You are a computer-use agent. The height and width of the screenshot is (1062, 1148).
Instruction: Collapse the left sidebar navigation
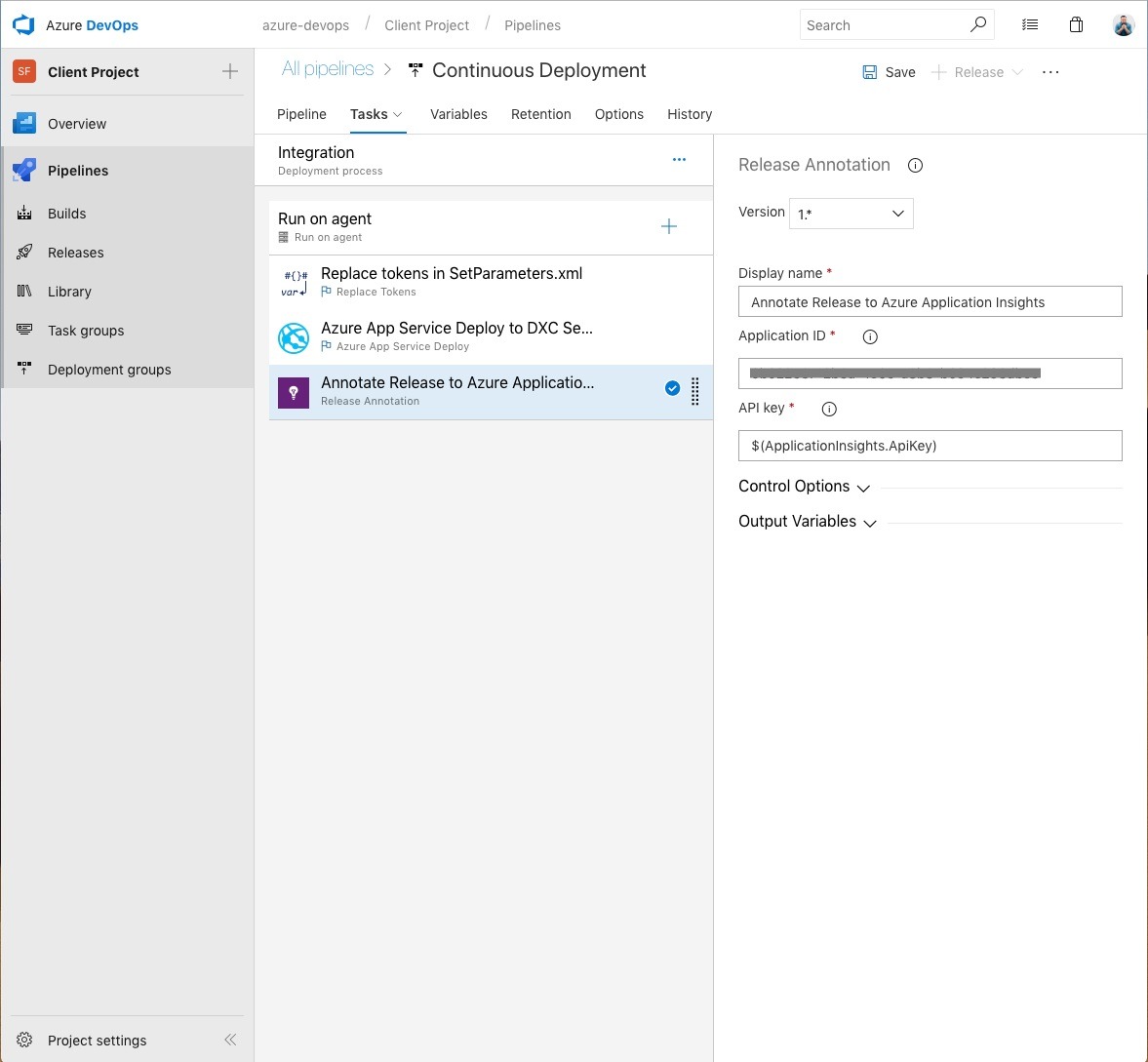point(230,1040)
